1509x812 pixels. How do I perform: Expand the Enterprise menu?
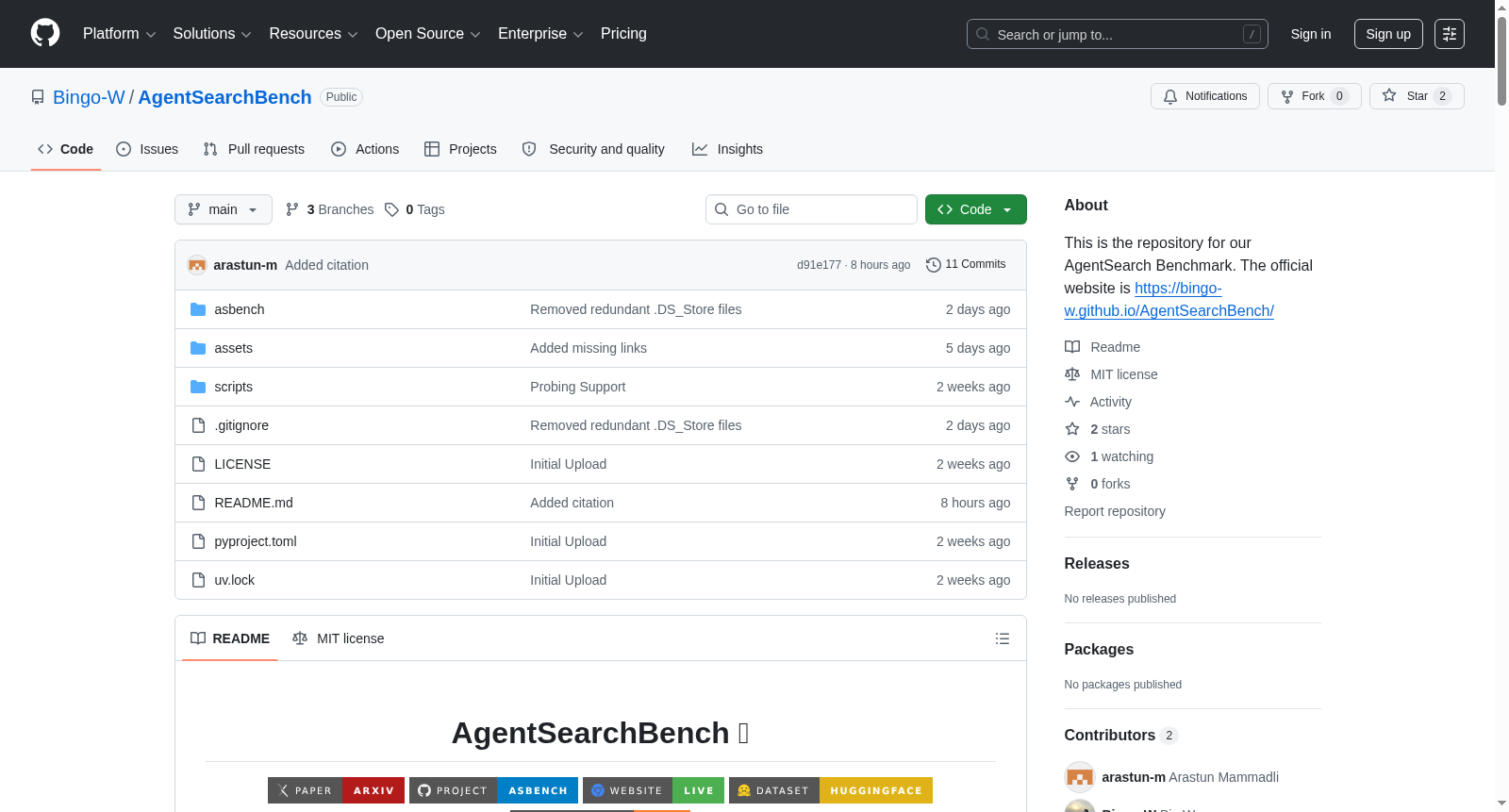(540, 34)
